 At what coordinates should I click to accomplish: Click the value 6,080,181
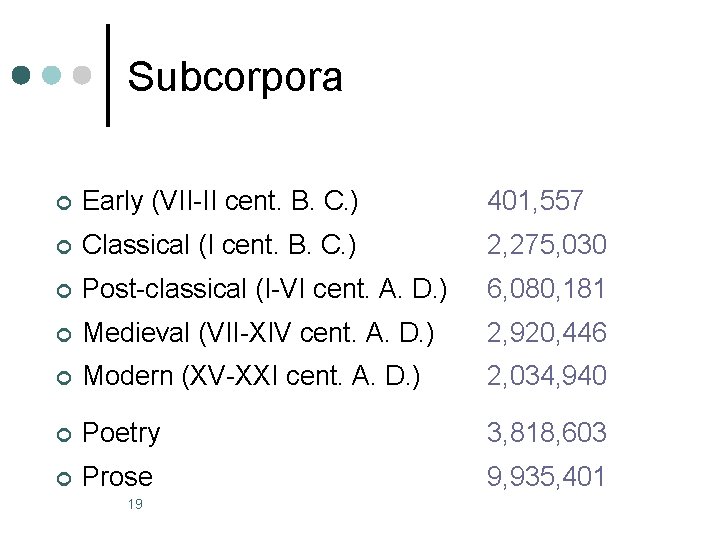[x=546, y=289]
